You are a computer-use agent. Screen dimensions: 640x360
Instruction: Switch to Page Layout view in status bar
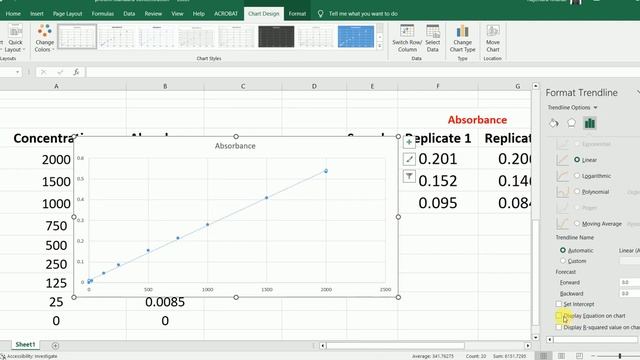(561, 356)
